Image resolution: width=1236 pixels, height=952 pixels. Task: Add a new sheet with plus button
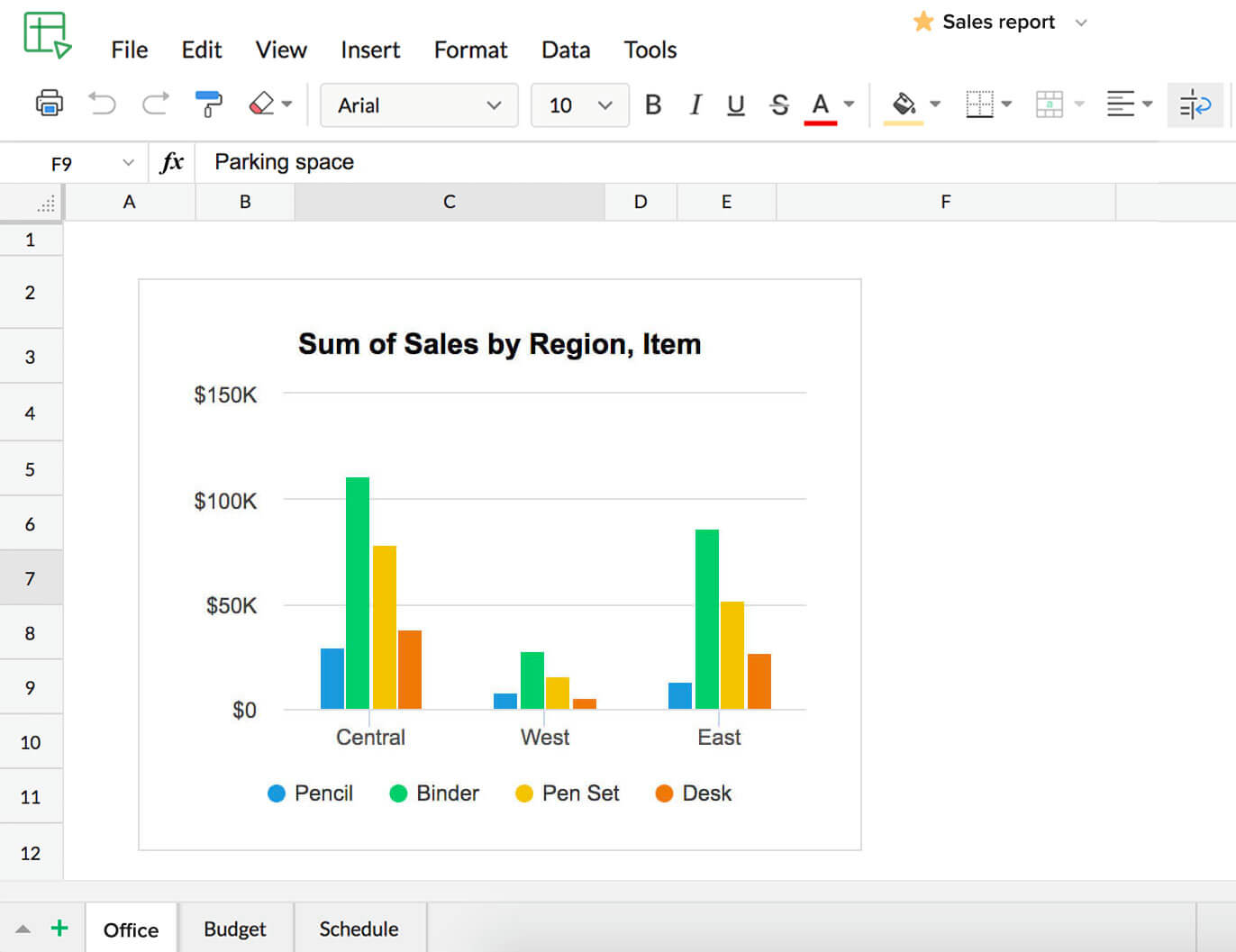pos(59,929)
